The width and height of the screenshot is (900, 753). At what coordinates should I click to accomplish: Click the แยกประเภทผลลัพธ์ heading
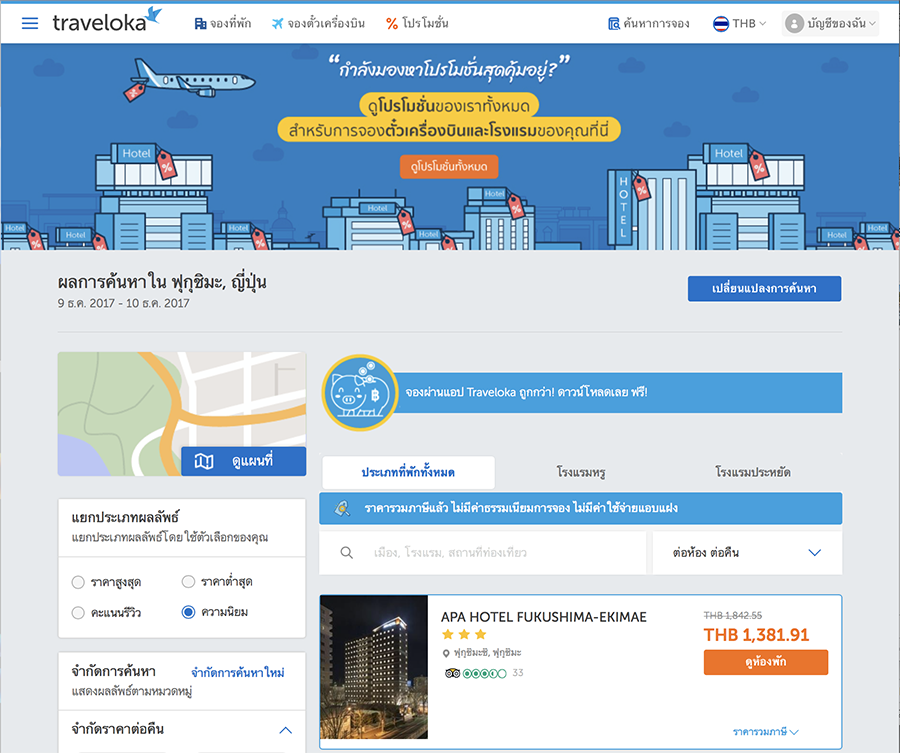tap(125, 517)
